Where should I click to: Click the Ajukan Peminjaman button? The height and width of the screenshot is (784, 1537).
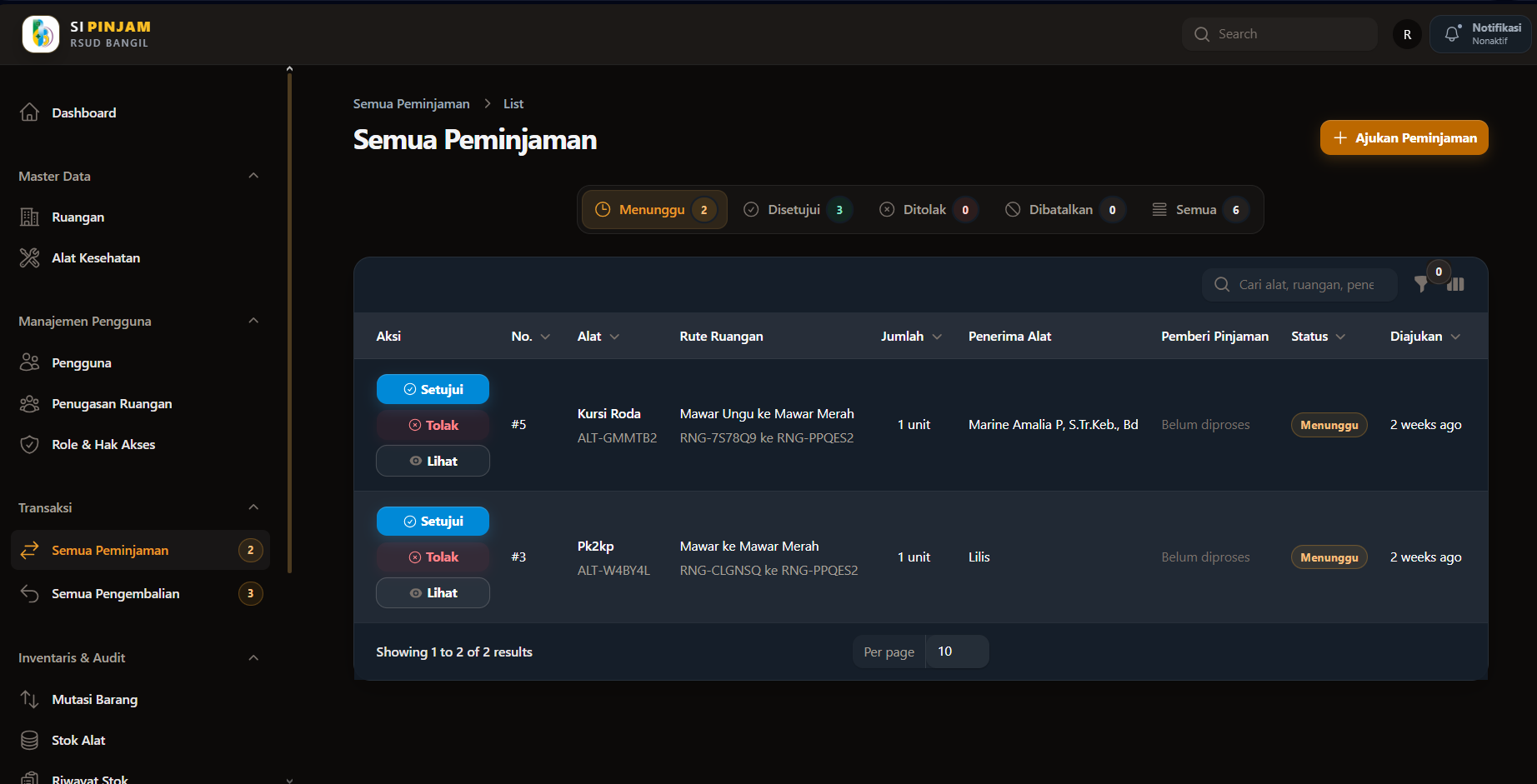pyautogui.click(x=1404, y=137)
